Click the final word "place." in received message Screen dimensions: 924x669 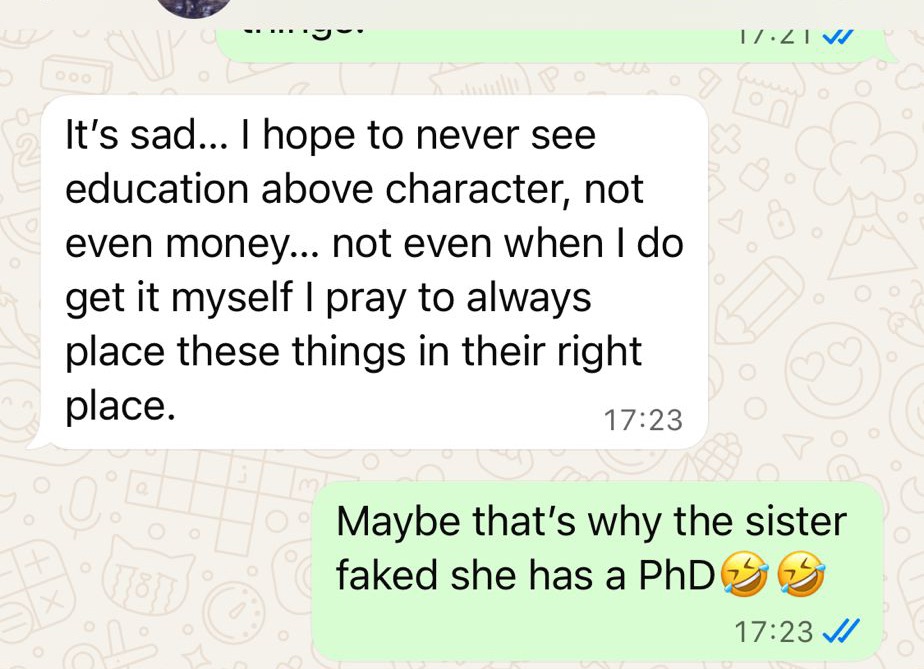pos(120,407)
